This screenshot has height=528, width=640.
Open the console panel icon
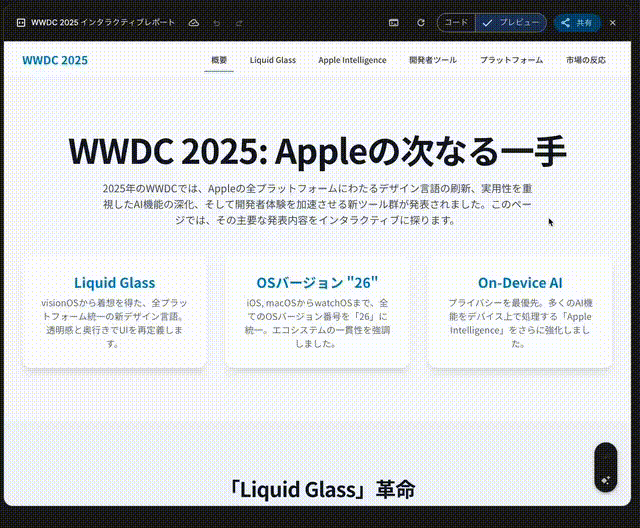pos(393,23)
